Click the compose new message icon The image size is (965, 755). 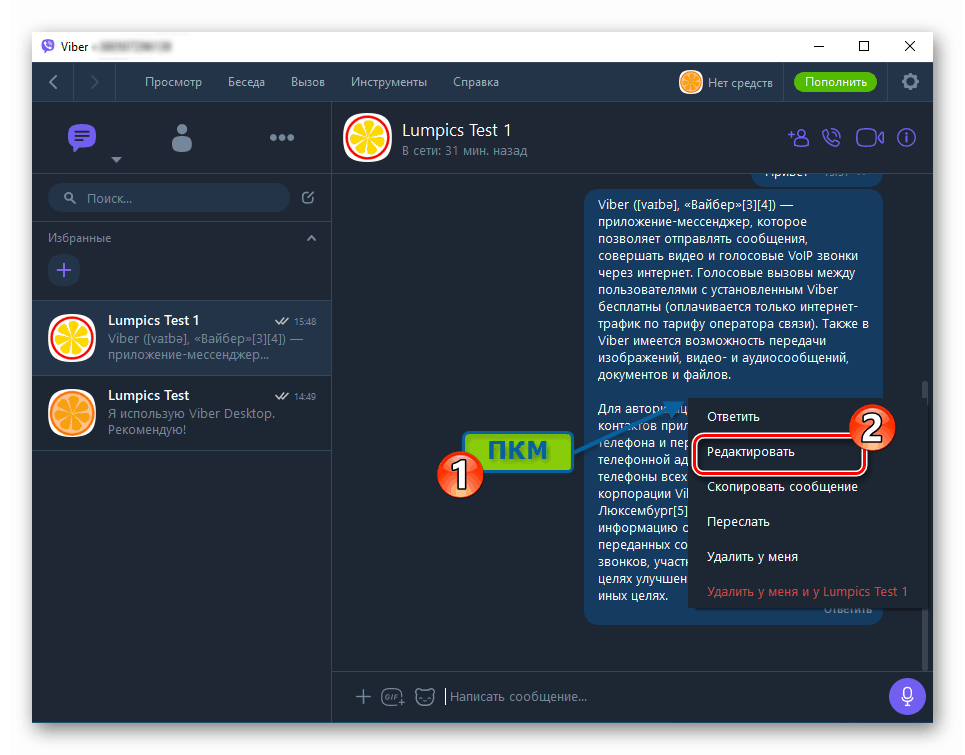click(x=308, y=198)
